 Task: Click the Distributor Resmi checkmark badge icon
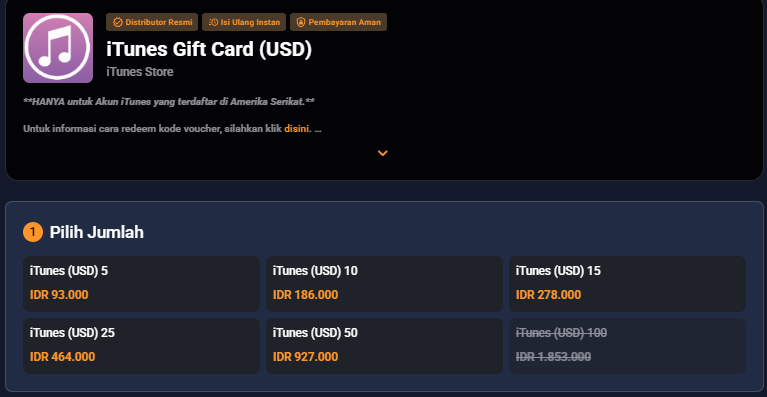(x=117, y=22)
